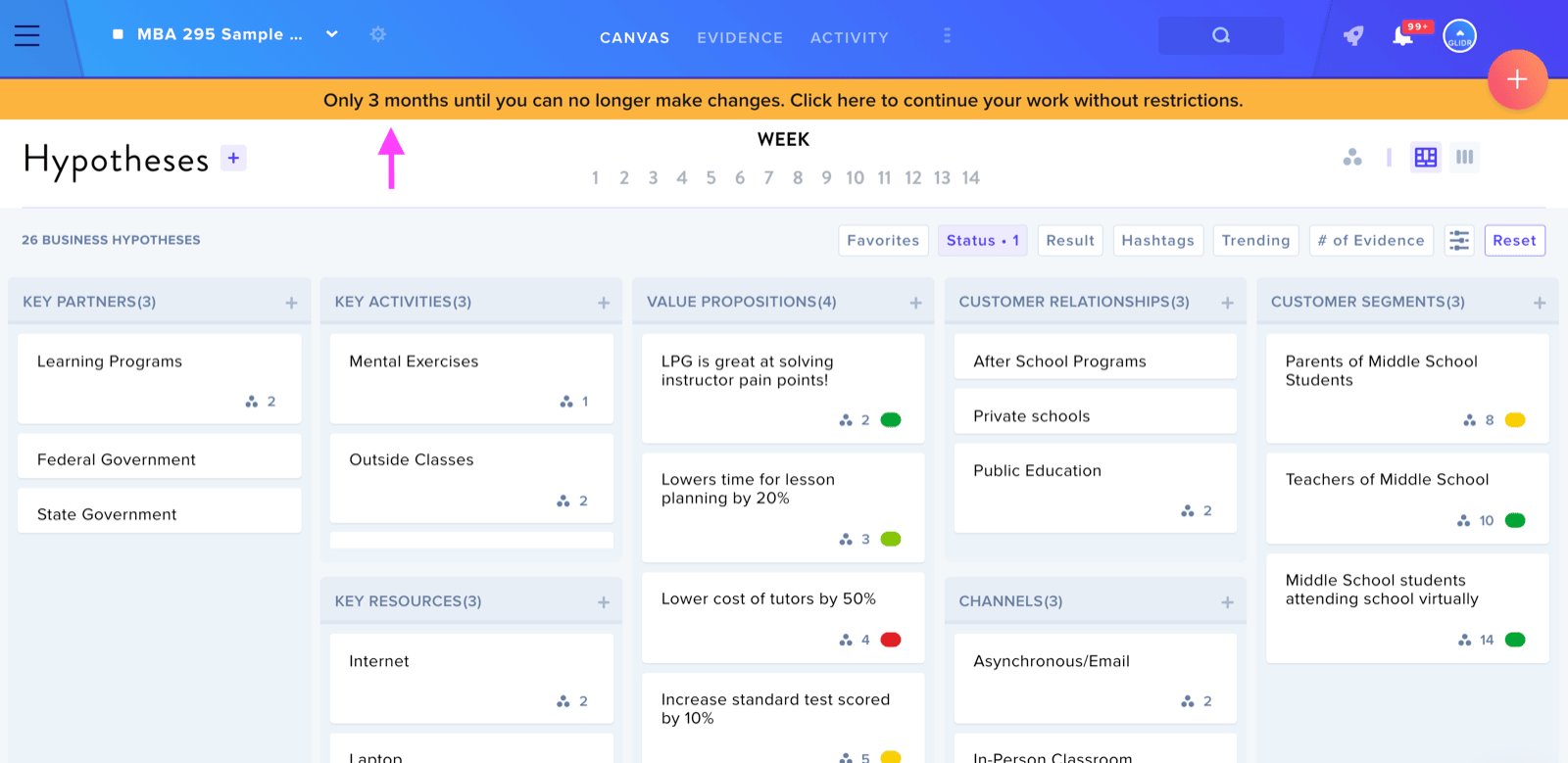Open the Hashtags filter

(x=1157, y=240)
